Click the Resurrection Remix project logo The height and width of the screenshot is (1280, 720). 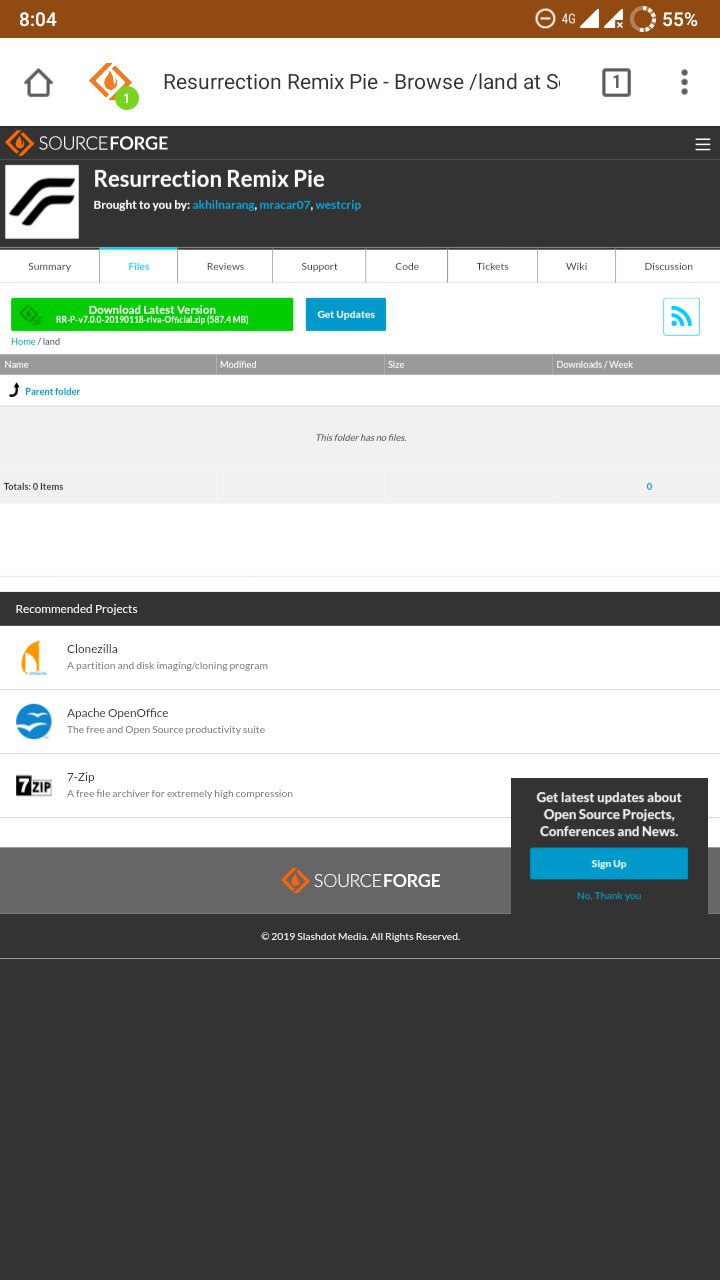(42, 201)
